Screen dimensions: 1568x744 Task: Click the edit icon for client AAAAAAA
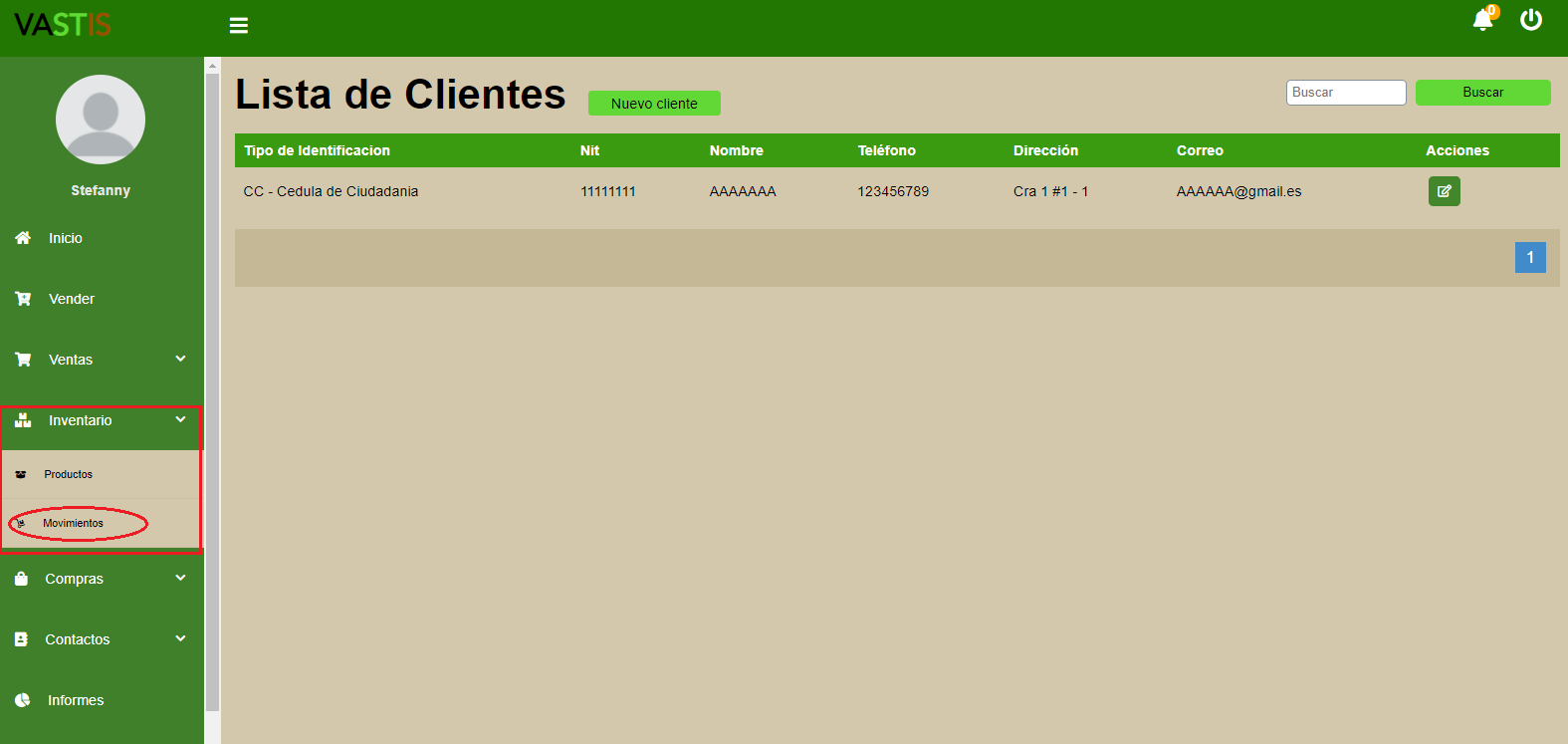click(x=1444, y=191)
